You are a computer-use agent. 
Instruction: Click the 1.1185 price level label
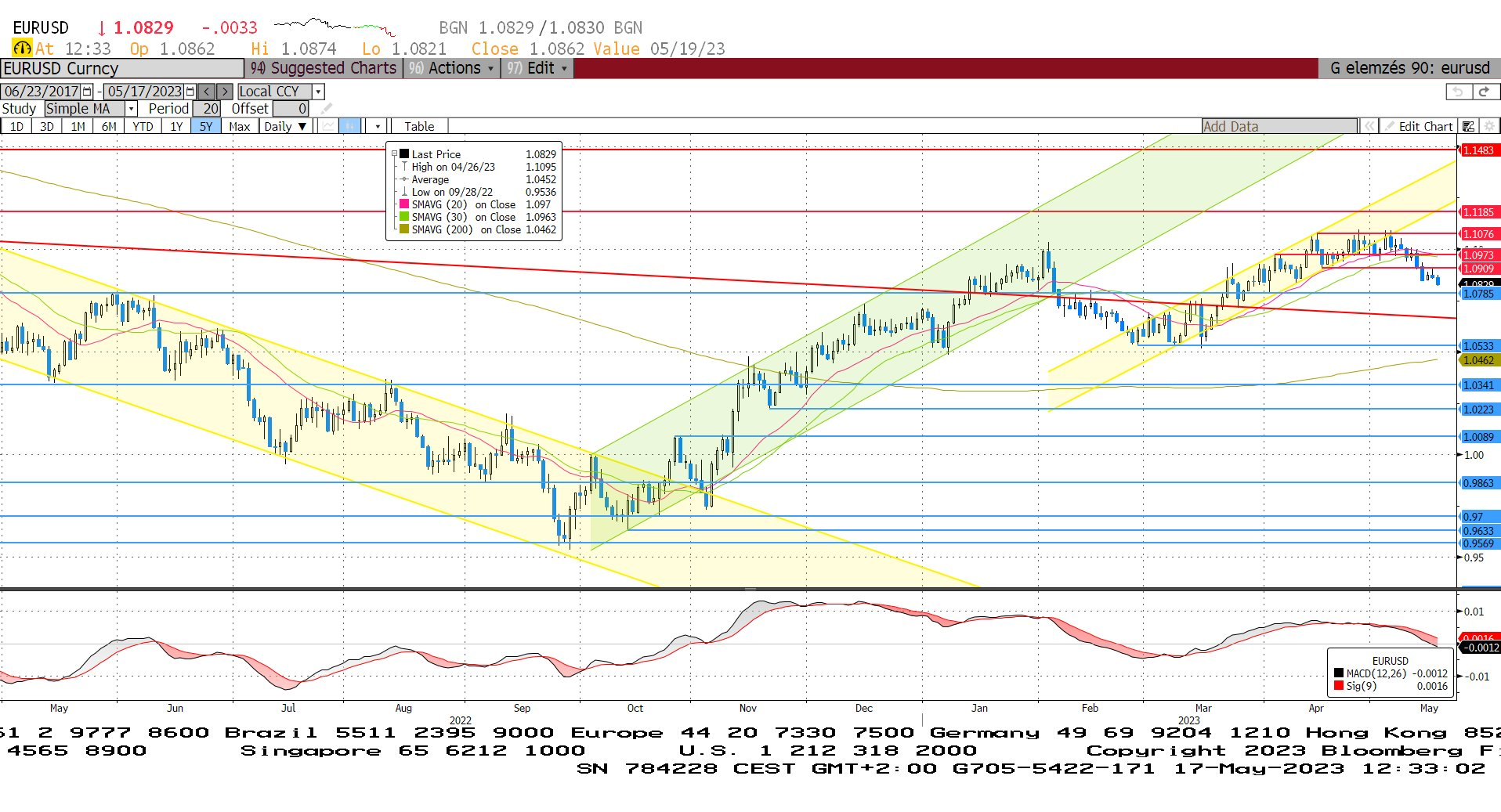pyautogui.click(x=1479, y=212)
